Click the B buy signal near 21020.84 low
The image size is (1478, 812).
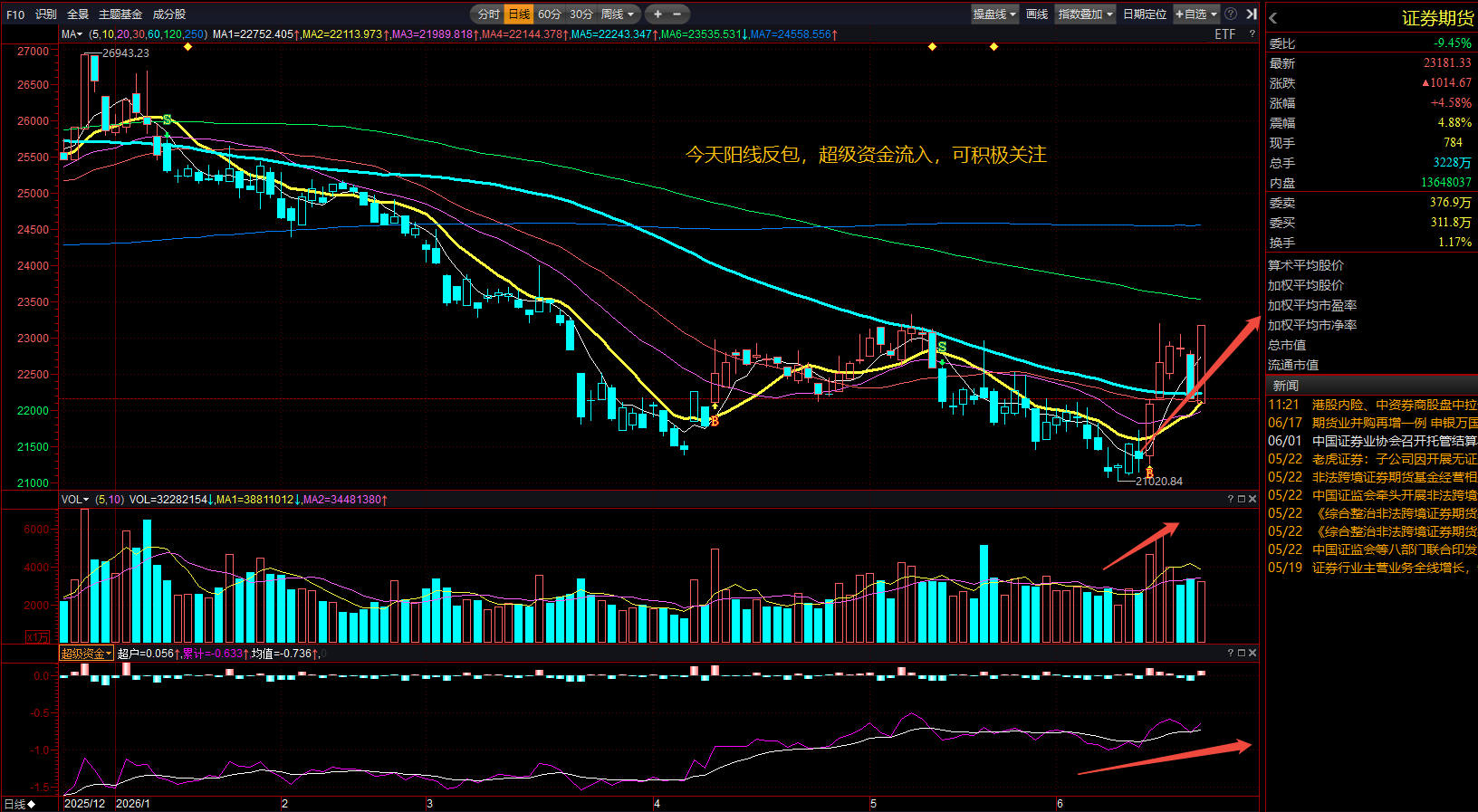[x=1149, y=473]
